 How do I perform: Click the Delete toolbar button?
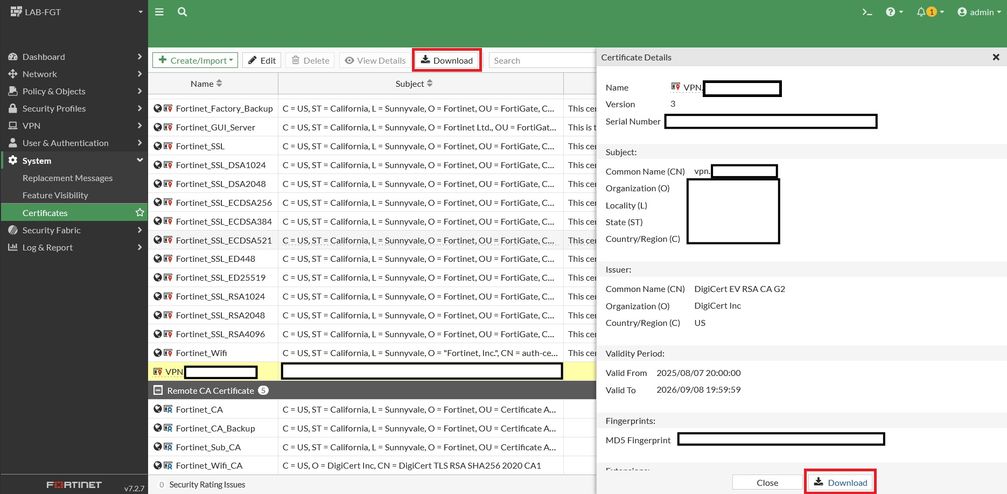point(310,60)
